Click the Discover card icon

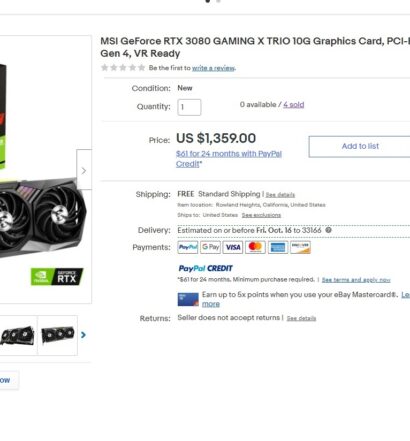tap(300, 247)
